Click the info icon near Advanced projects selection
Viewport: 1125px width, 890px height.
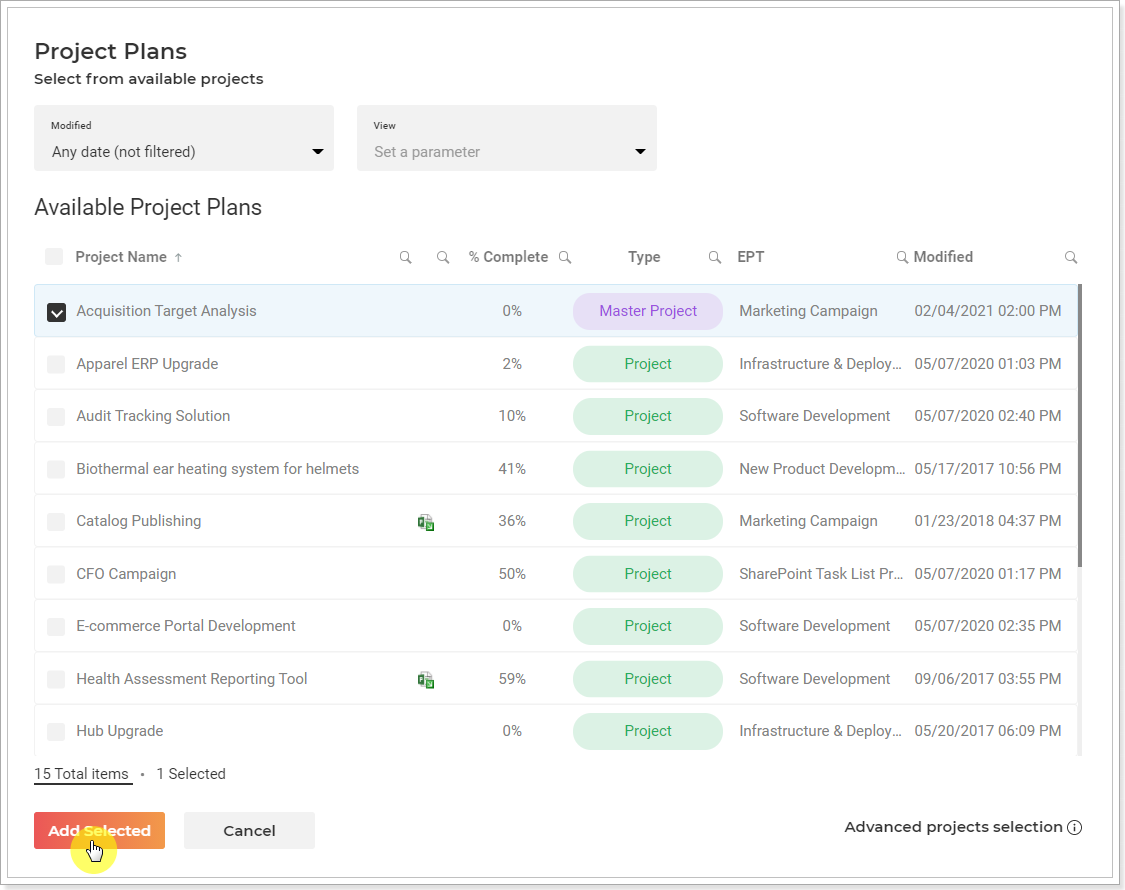(1075, 827)
